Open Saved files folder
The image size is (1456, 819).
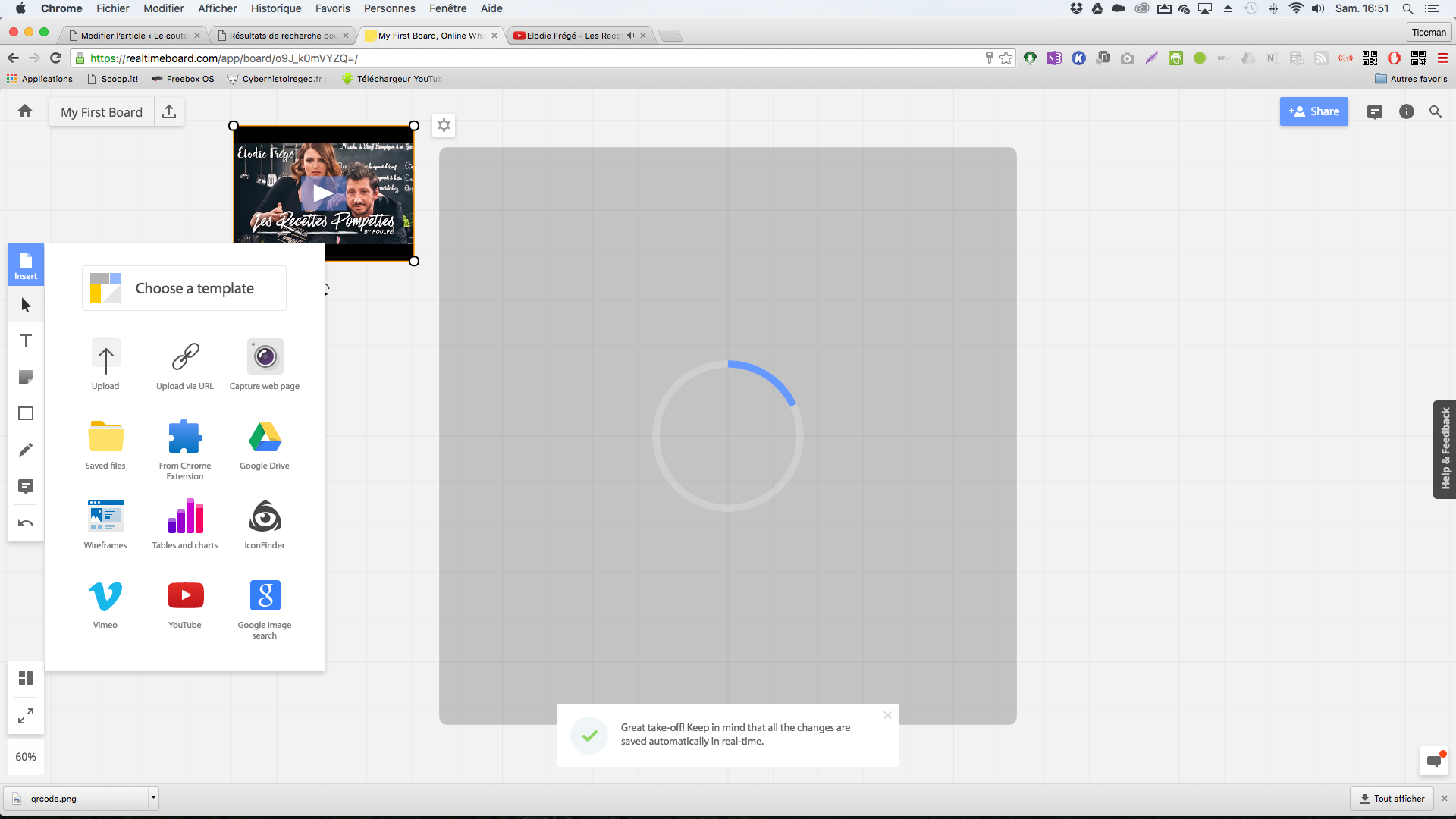(x=105, y=444)
